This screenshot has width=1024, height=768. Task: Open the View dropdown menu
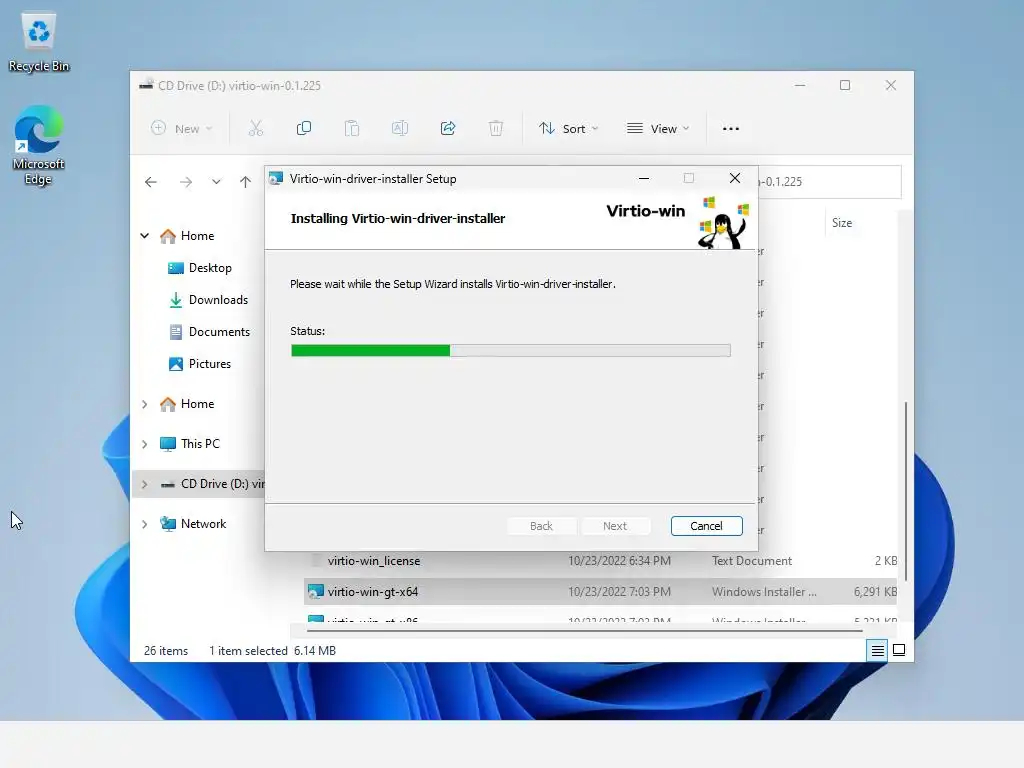click(658, 129)
